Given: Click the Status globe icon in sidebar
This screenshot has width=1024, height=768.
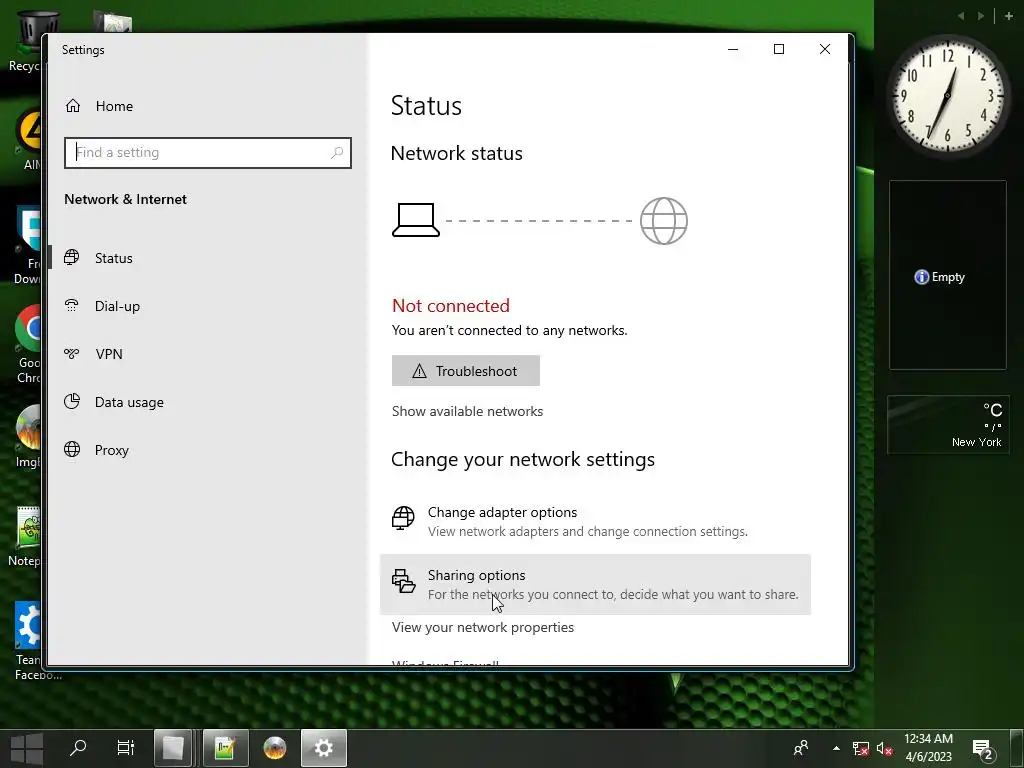Looking at the screenshot, I should point(72,257).
